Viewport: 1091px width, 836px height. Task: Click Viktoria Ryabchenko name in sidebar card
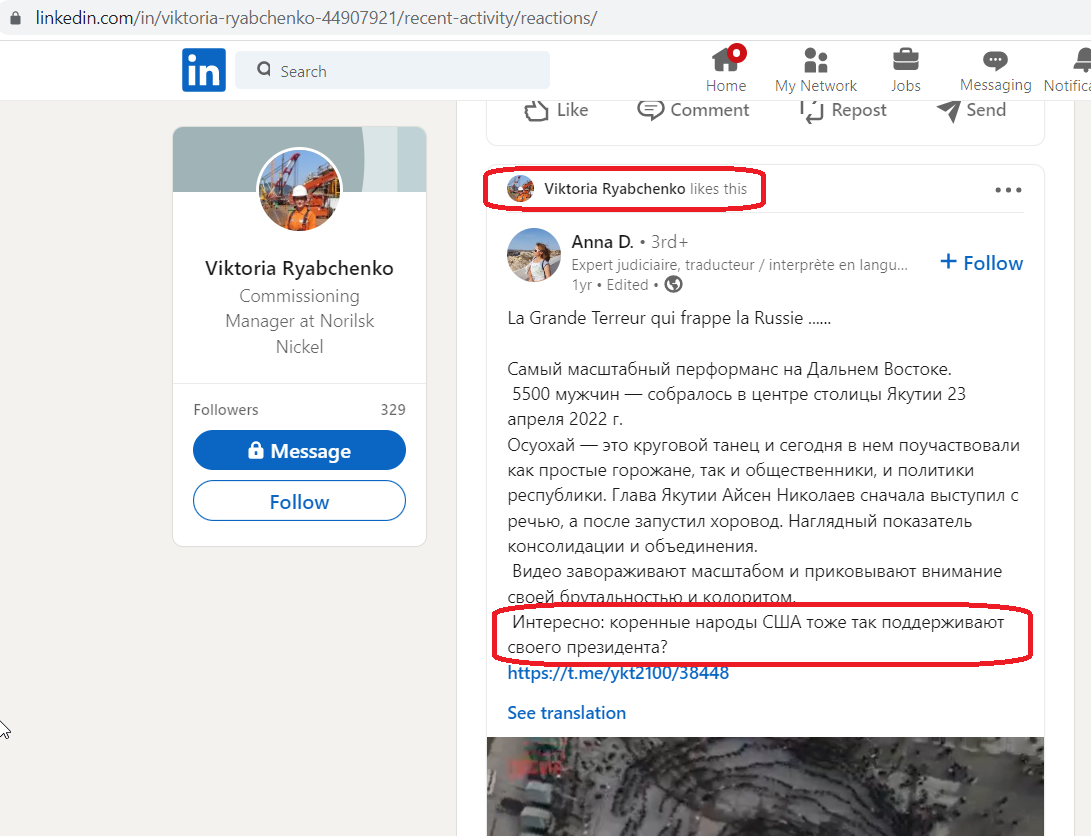(x=299, y=268)
